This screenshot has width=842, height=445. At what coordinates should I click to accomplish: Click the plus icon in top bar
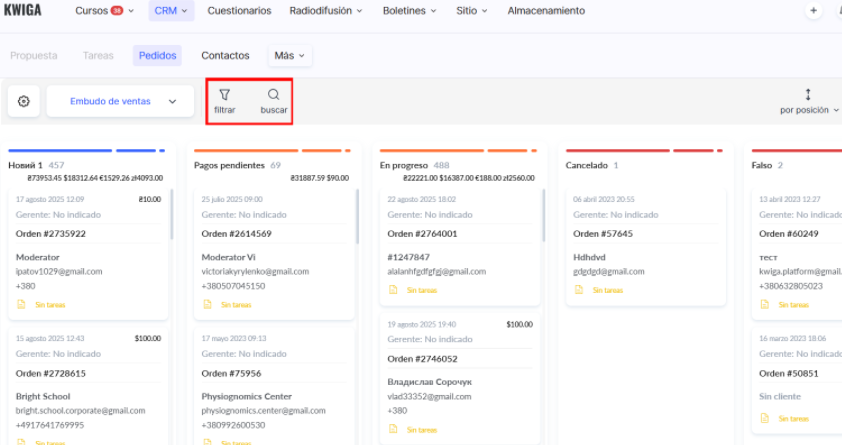point(813,11)
